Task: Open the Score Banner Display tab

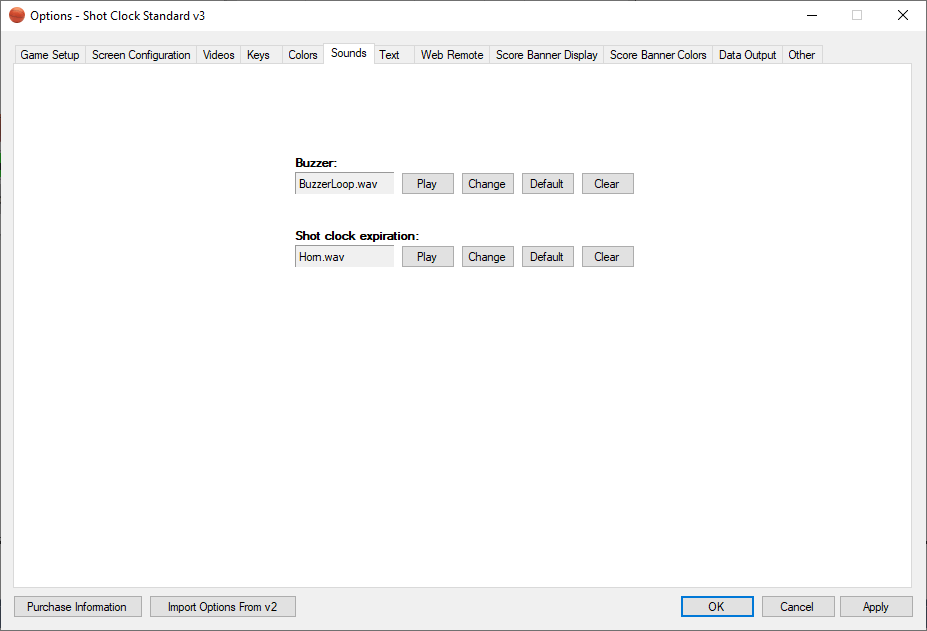Action: point(546,55)
